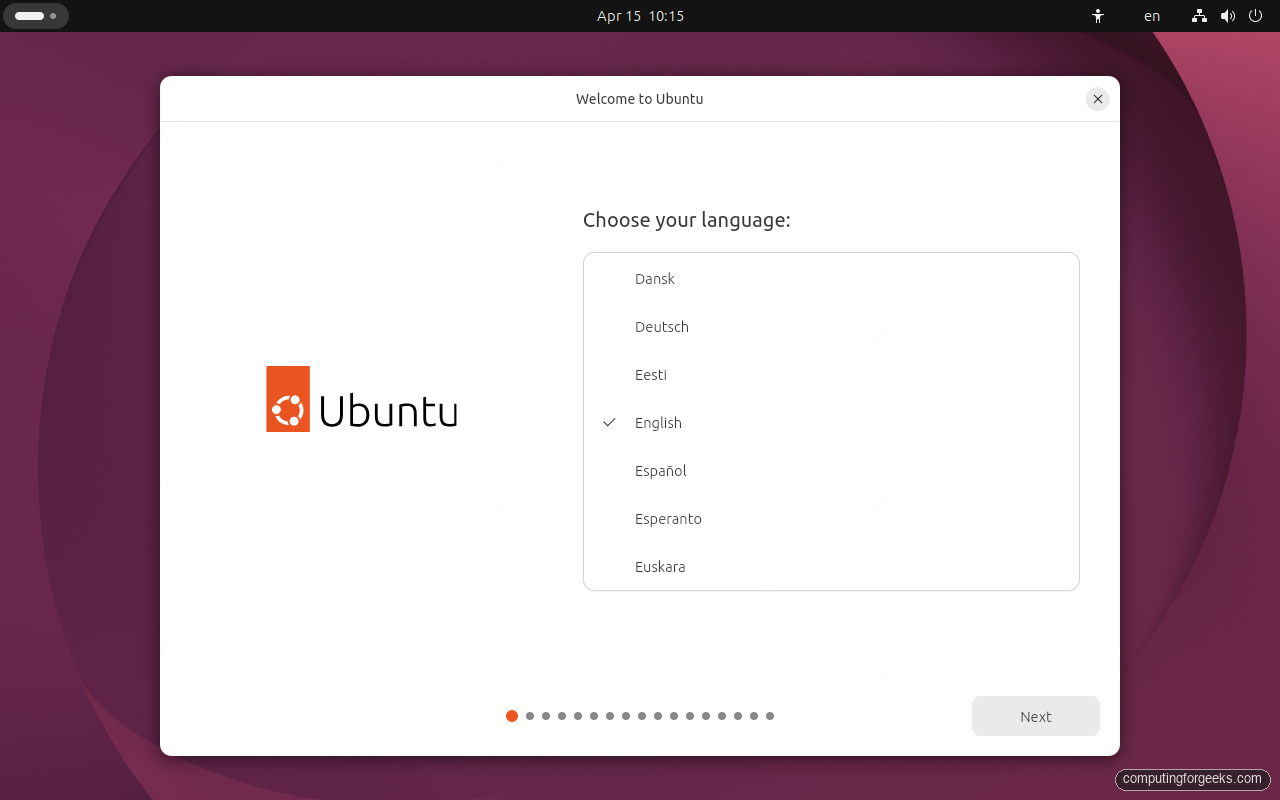Open the date and time menu
The image size is (1280, 800).
tap(640, 16)
